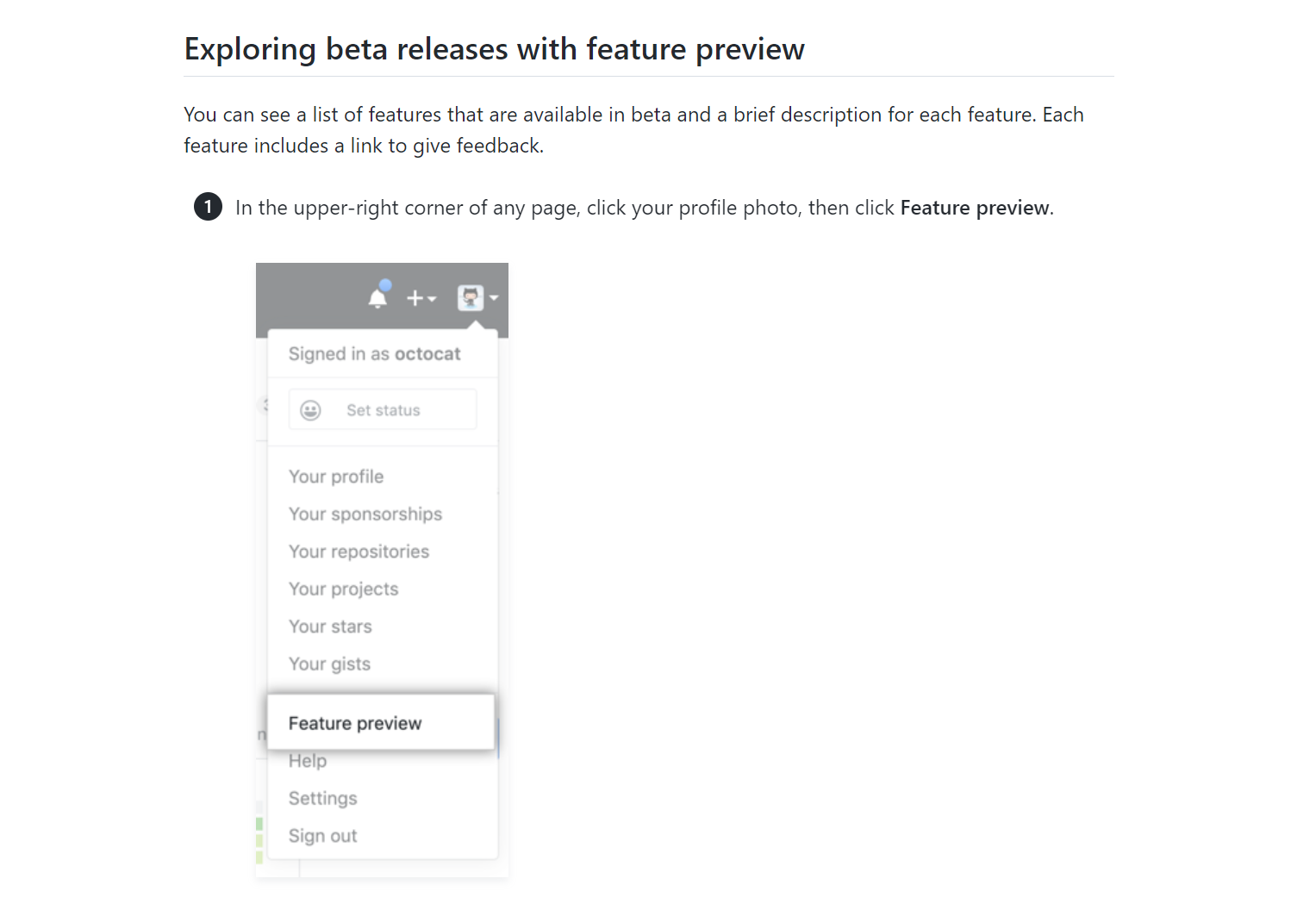Select Feature preview from the menu
This screenshot has width=1316, height=910.
tap(355, 723)
